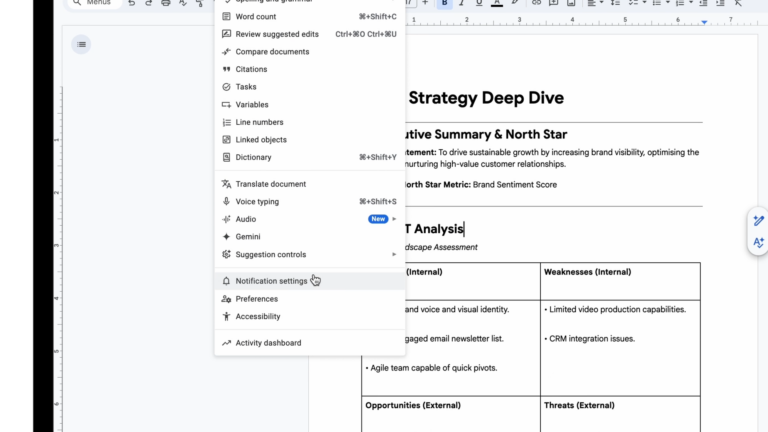
Task: Expand the Suggestion controls submenu arrow
Action: 394,254
